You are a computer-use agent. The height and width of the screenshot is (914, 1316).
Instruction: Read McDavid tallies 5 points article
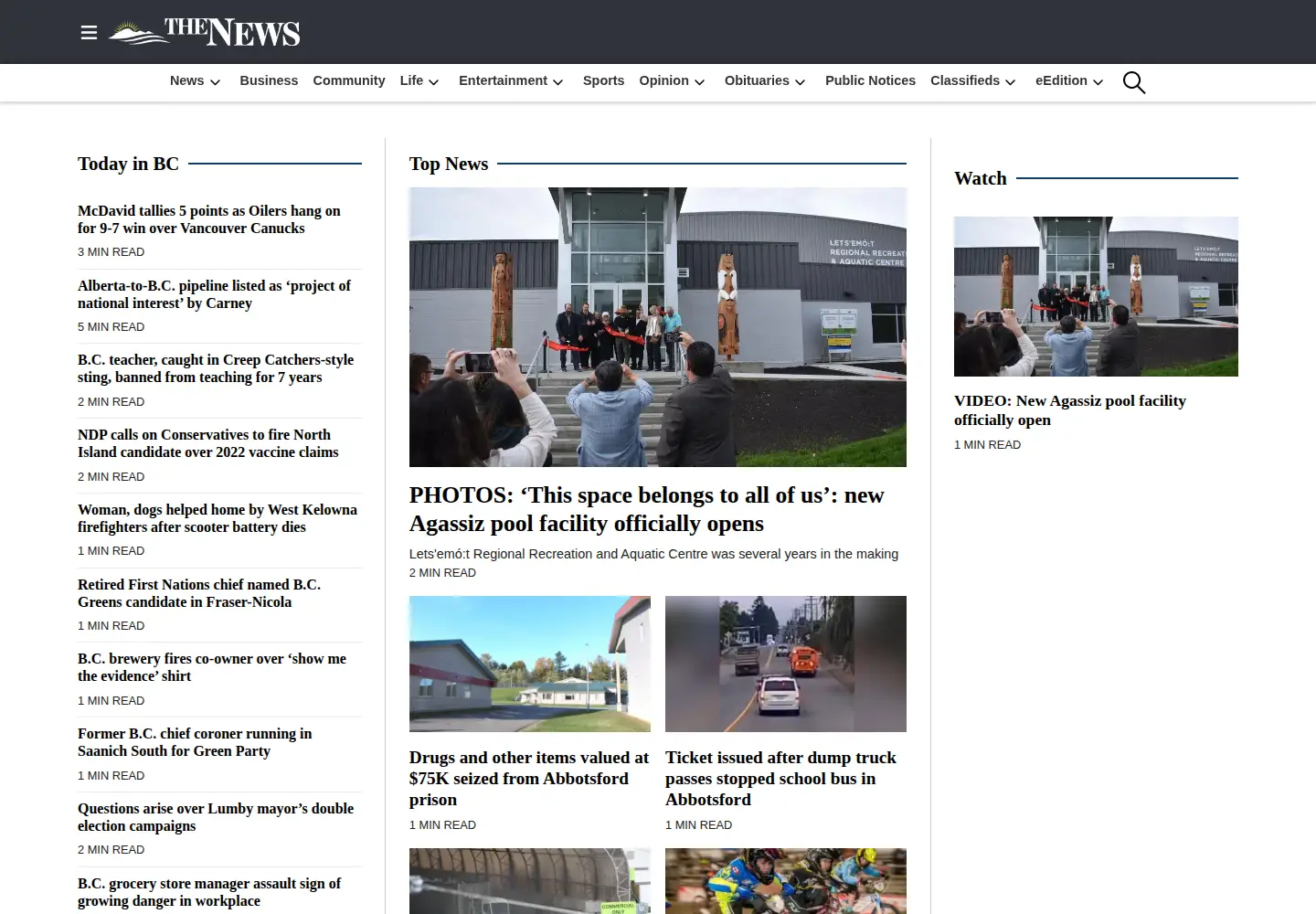(209, 219)
